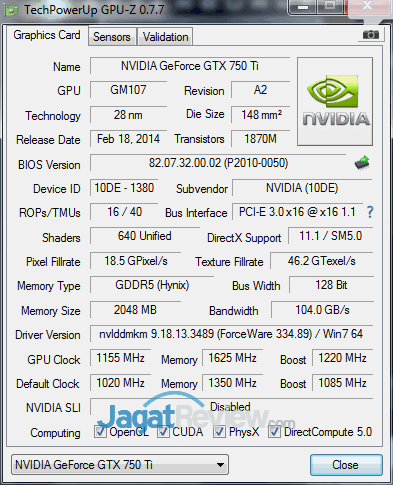Click the Revision field A2

click(260, 90)
